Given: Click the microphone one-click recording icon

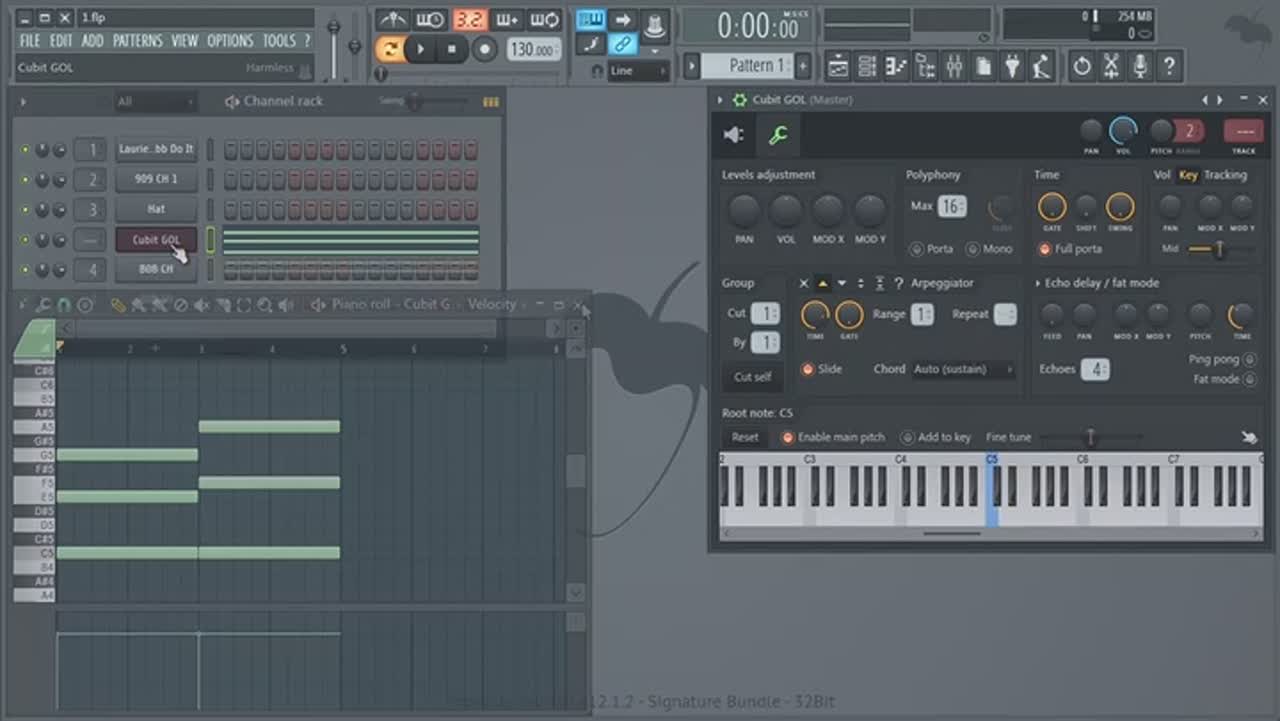Looking at the screenshot, I should pos(1140,67).
